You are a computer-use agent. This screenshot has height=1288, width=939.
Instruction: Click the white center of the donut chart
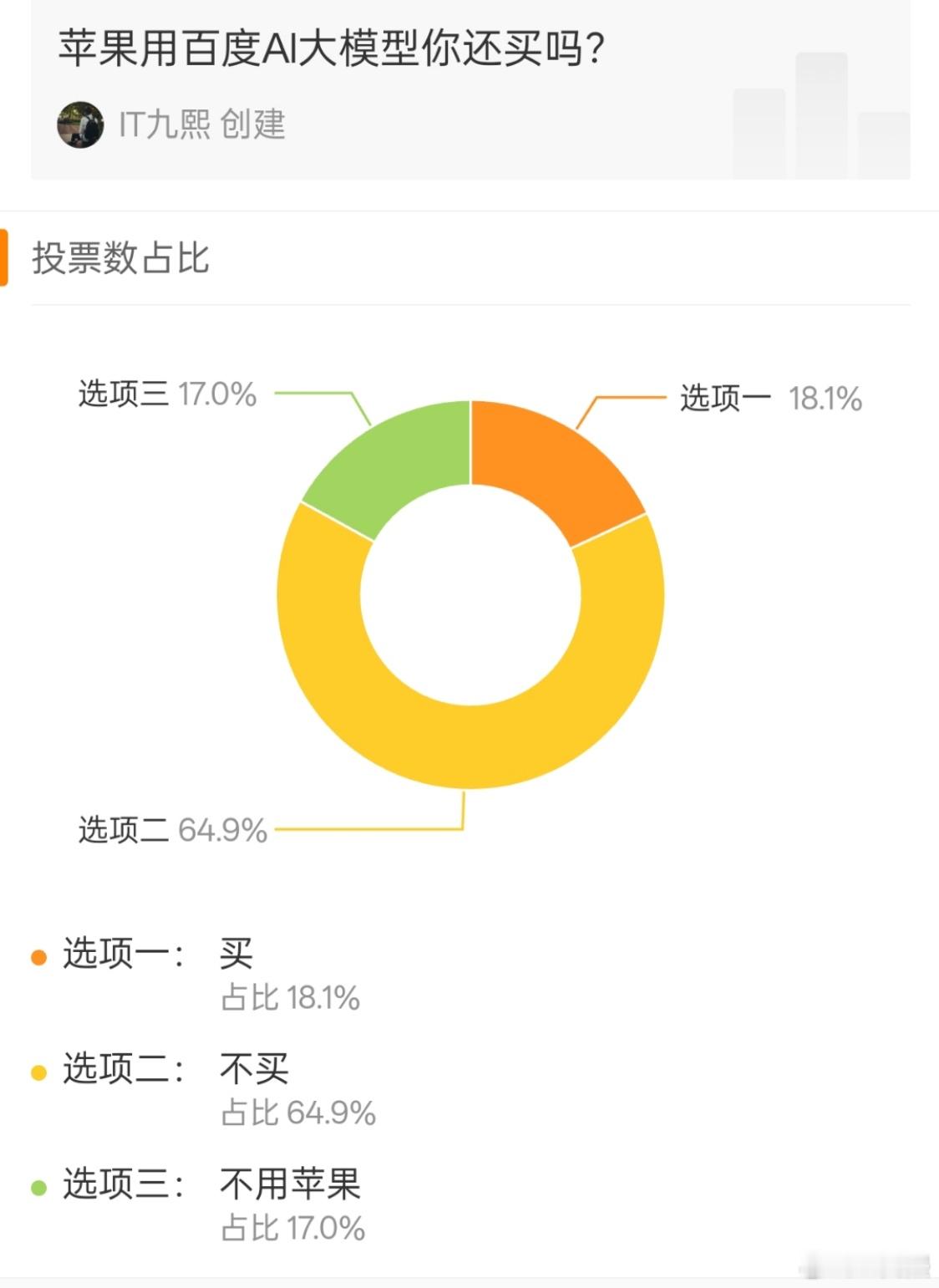tap(470, 594)
